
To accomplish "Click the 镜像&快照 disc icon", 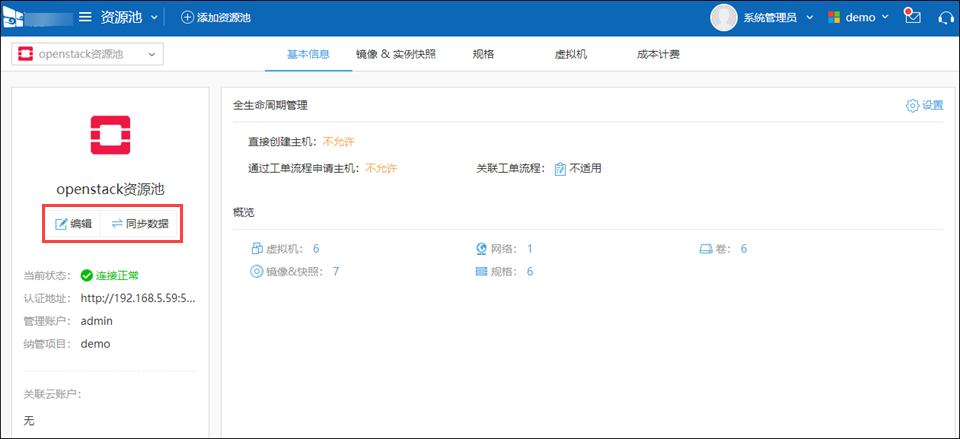I will 256,271.
